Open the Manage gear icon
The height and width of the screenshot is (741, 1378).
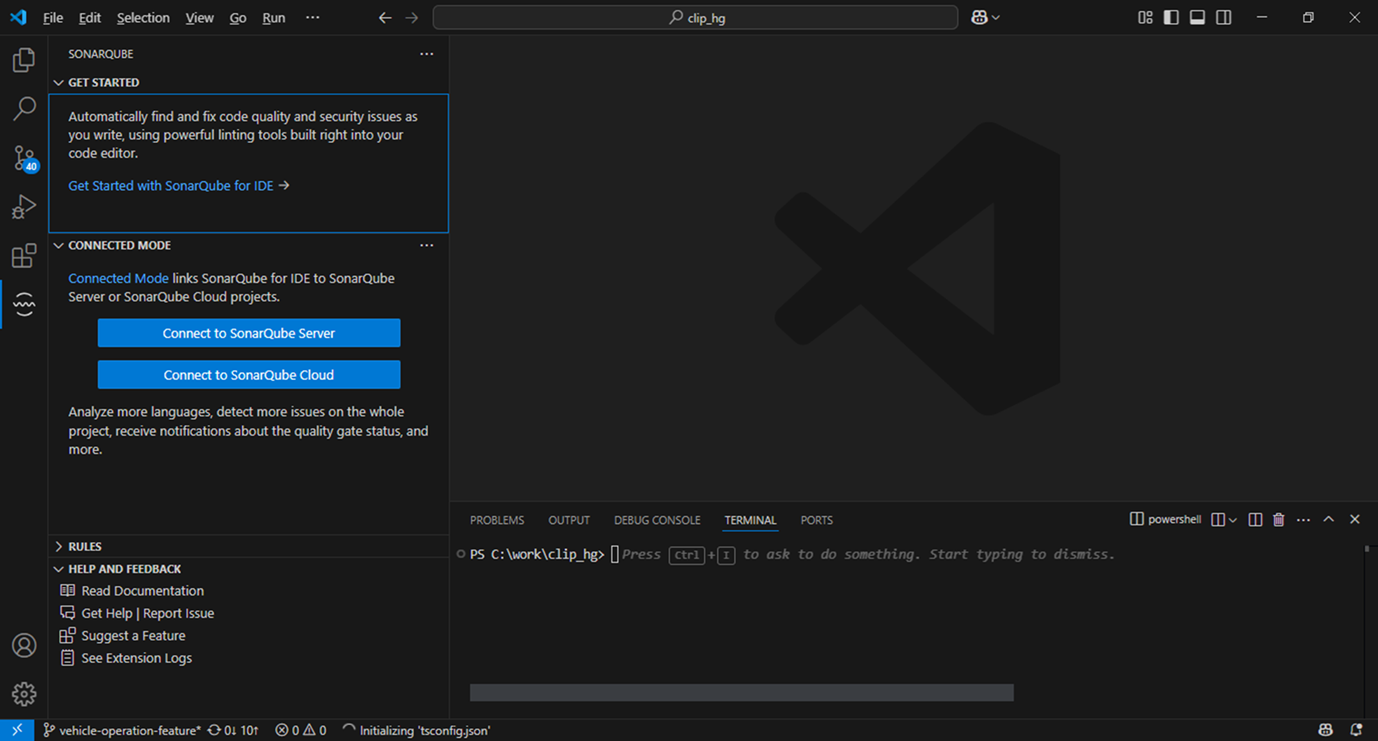(x=24, y=694)
